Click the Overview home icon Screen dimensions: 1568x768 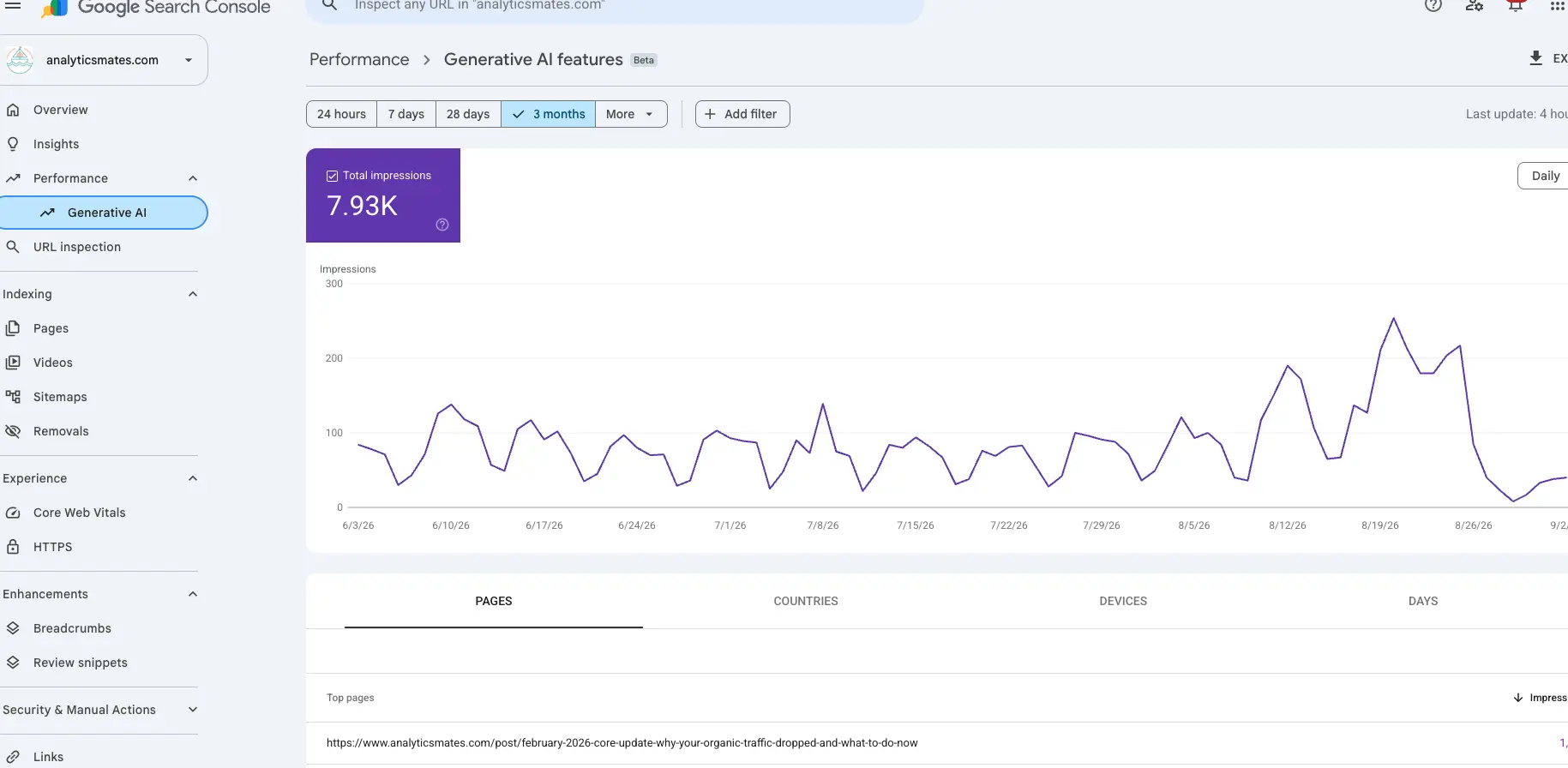click(13, 110)
